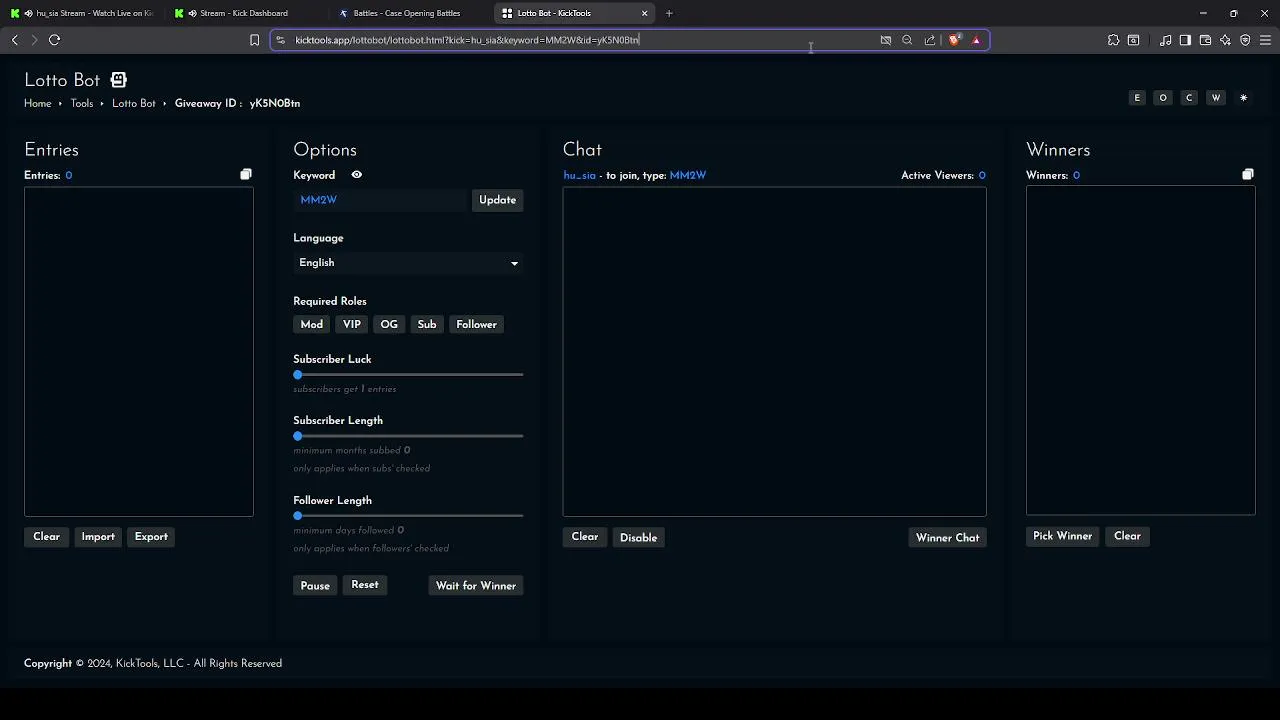The width and height of the screenshot is (1280, 720).
Task: Toggle the Sub required role
Action: tap(427, 324)
